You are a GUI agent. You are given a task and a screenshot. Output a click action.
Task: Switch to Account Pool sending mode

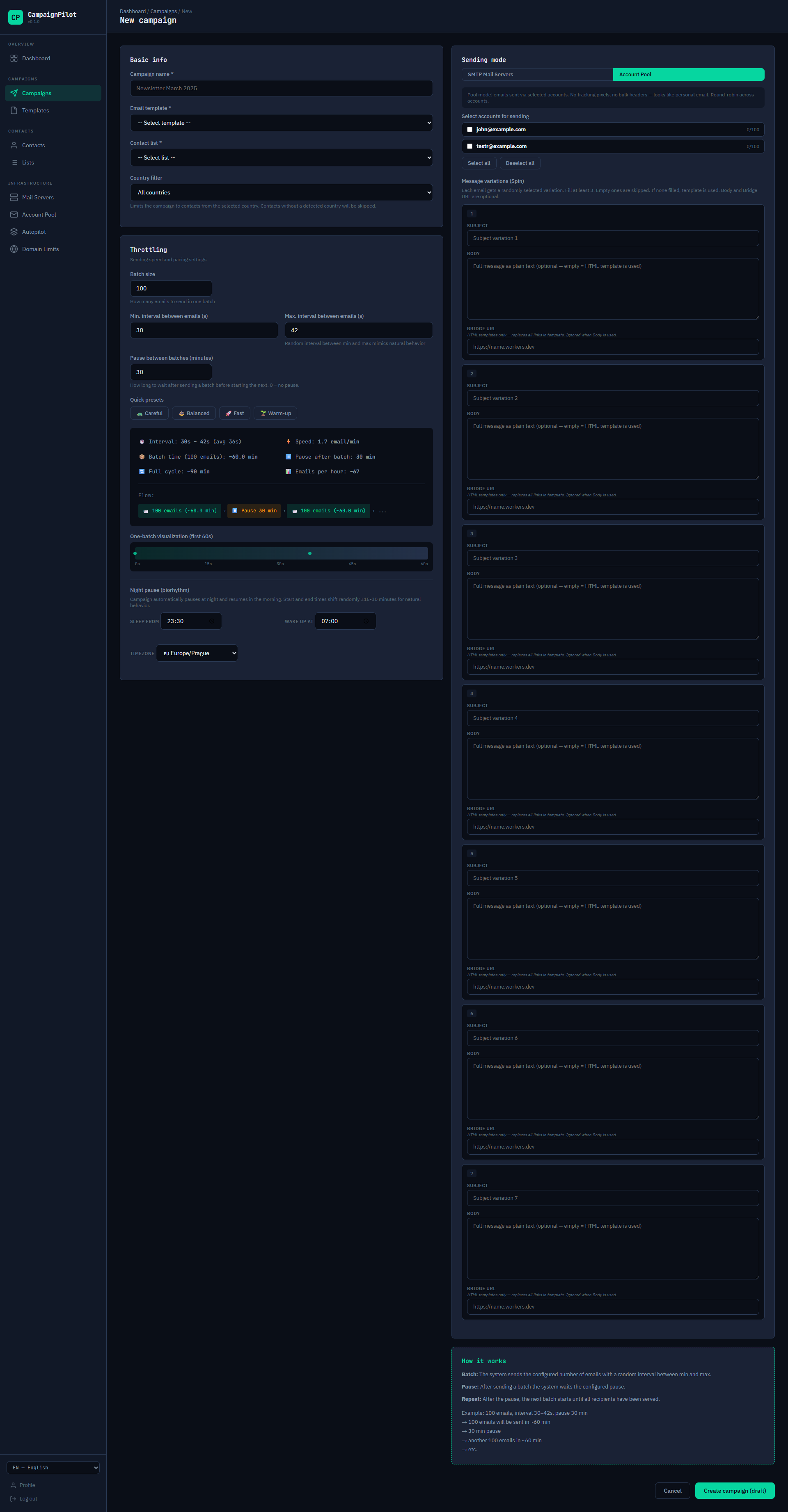pyautogui.click(x=689, y=75)
